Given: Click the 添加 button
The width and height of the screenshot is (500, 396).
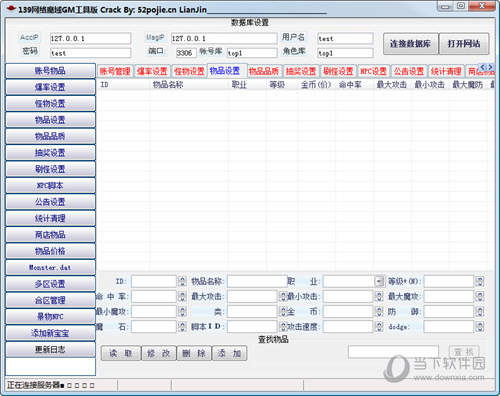Looking at the screenshot, I should click(229, 353).
